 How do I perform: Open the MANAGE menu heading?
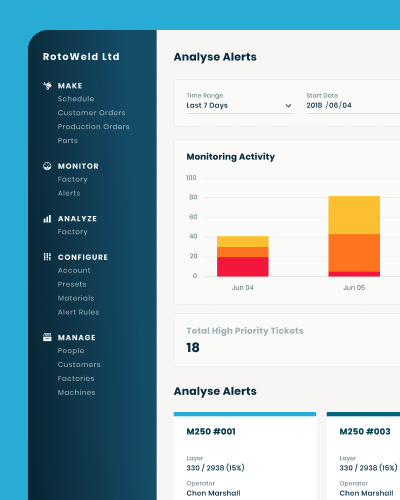77,338
